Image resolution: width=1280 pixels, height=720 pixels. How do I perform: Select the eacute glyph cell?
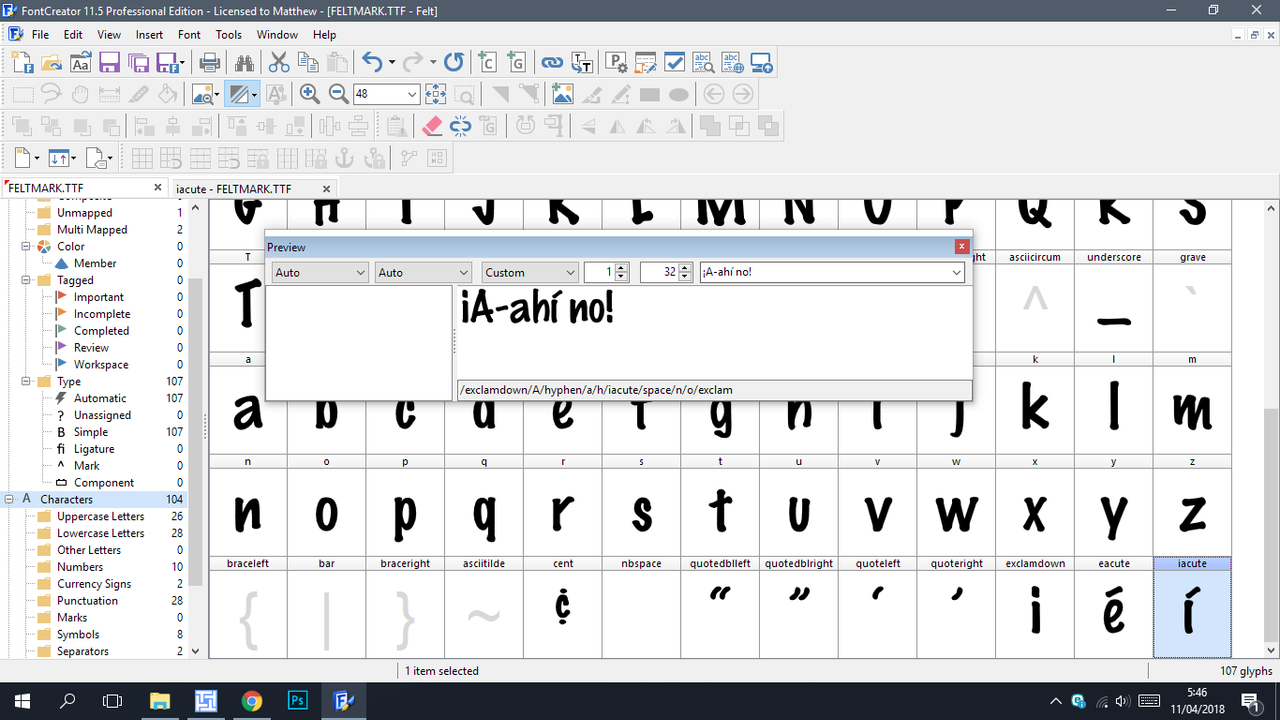(x=1114, y=607)
